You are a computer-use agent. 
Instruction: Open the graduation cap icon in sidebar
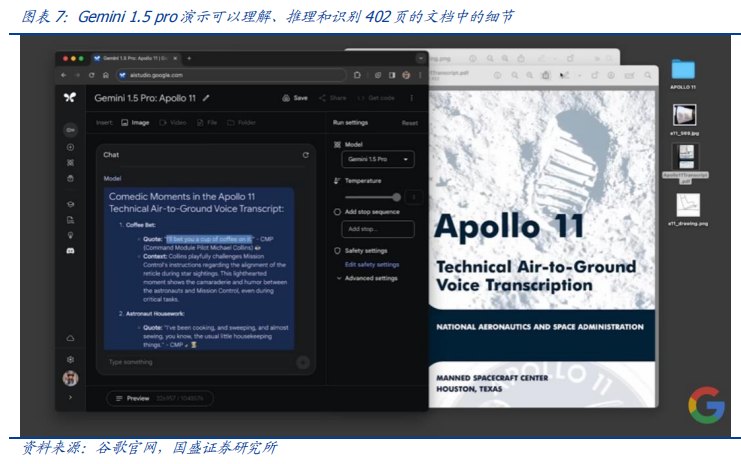coord(70,204)
